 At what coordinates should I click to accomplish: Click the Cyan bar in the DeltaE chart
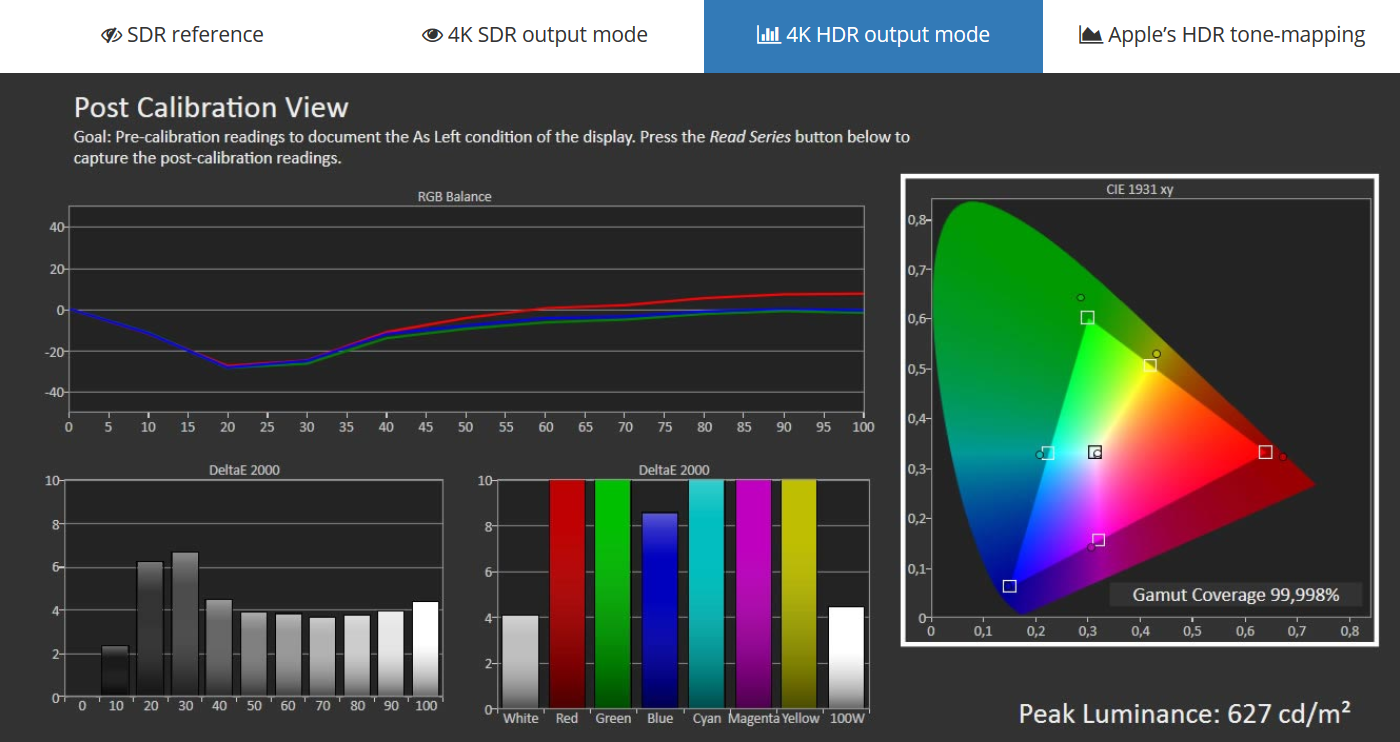[x=706, y=593]
